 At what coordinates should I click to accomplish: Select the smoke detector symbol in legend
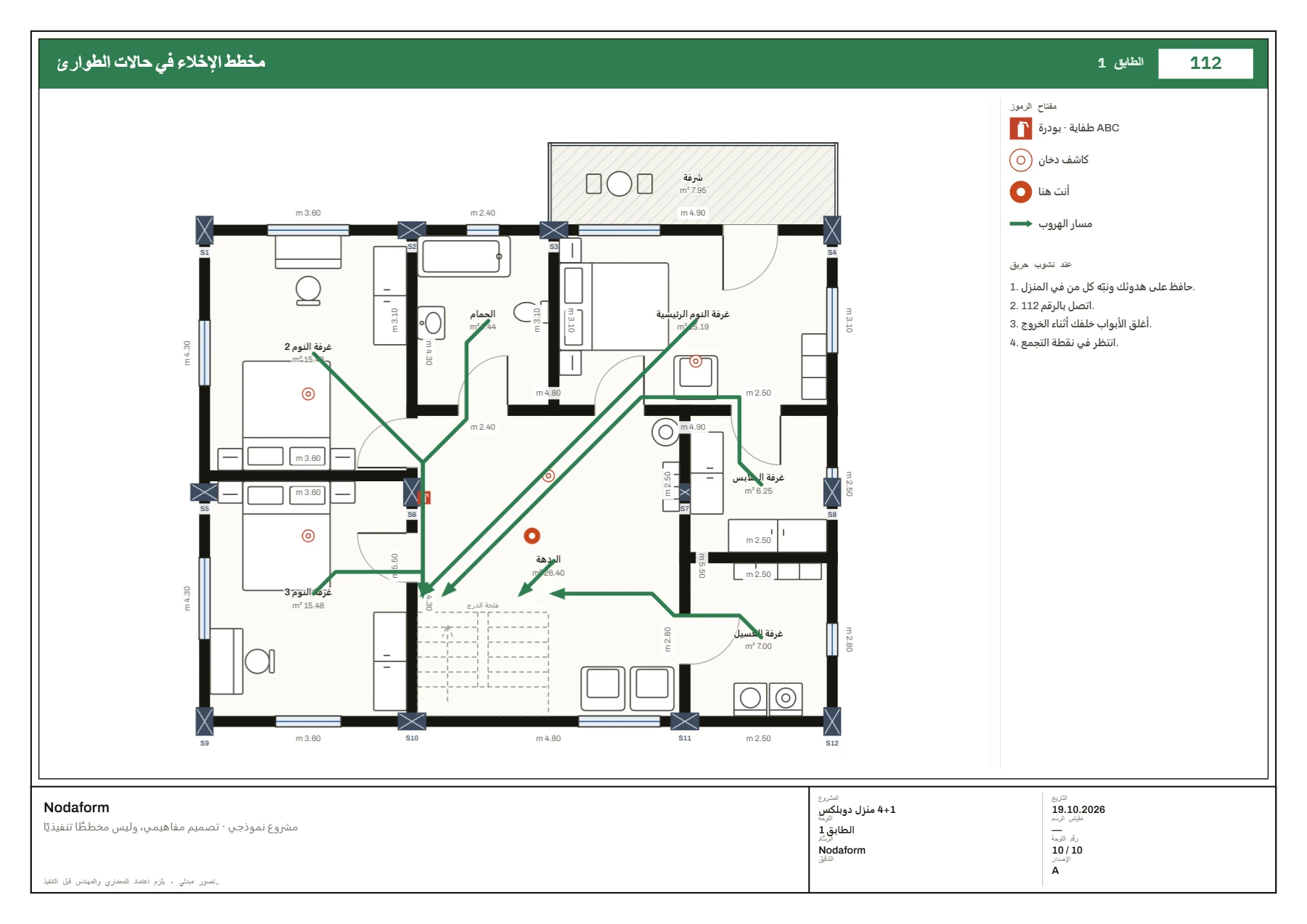point(1020,160)
